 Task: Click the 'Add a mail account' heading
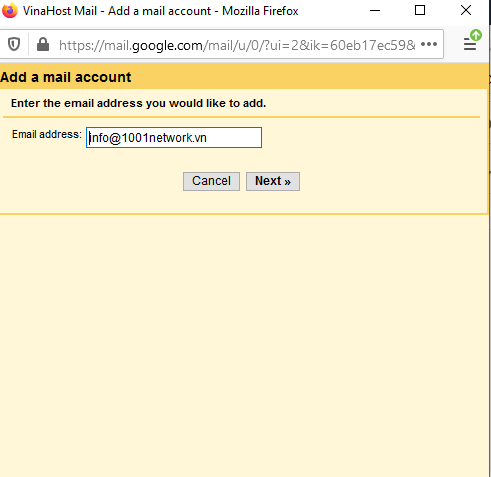66,77
